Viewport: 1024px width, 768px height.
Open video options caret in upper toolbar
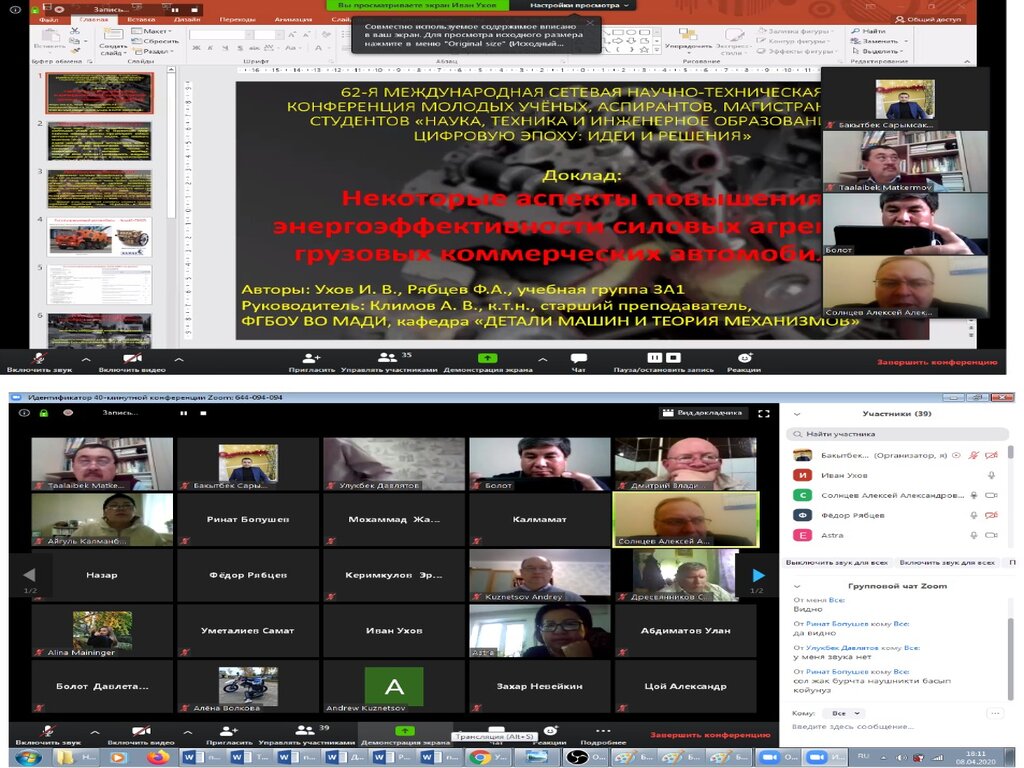coord(179,359)
